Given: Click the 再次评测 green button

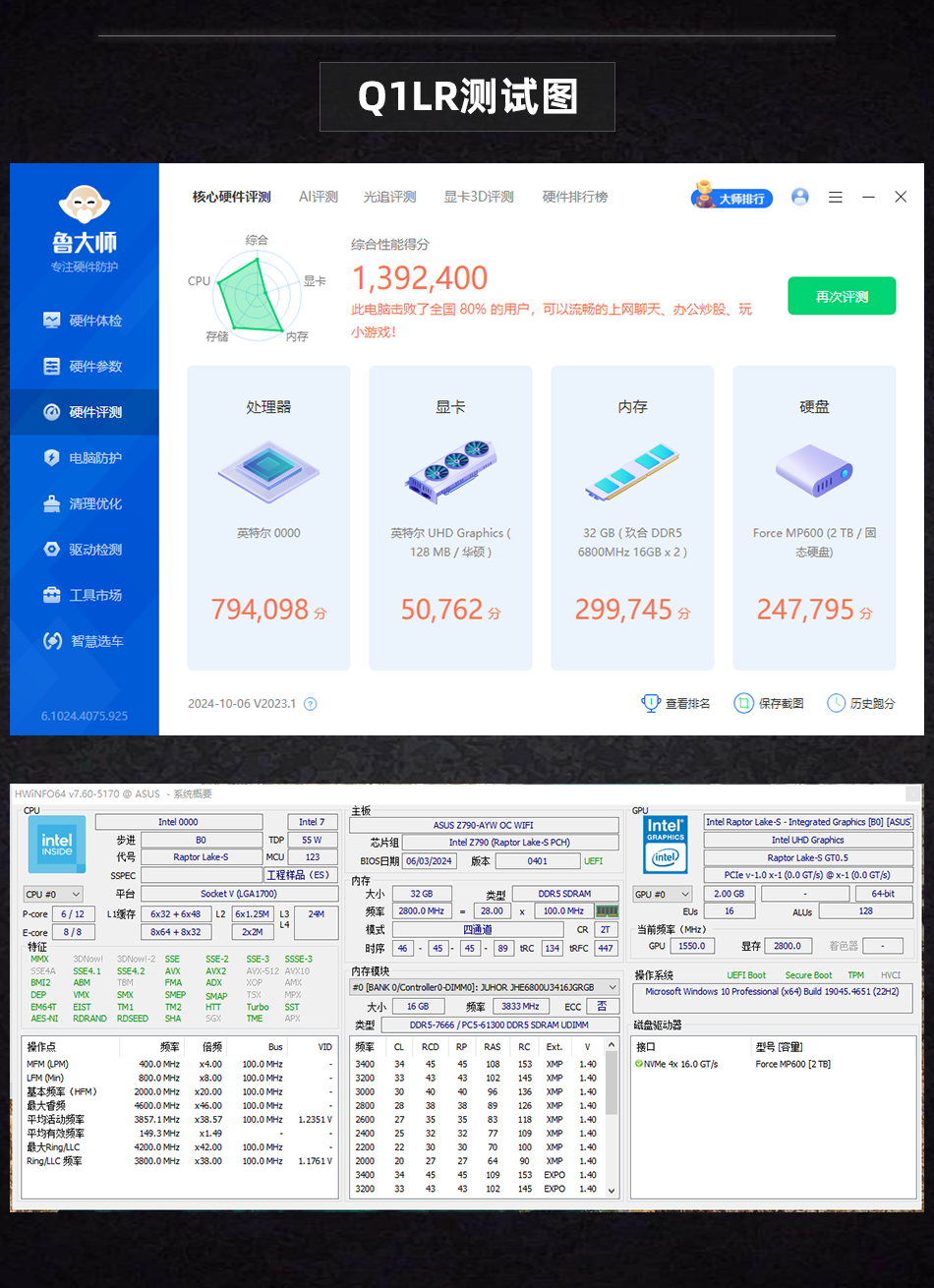Looking at the screenshot, I should (842, 296).
